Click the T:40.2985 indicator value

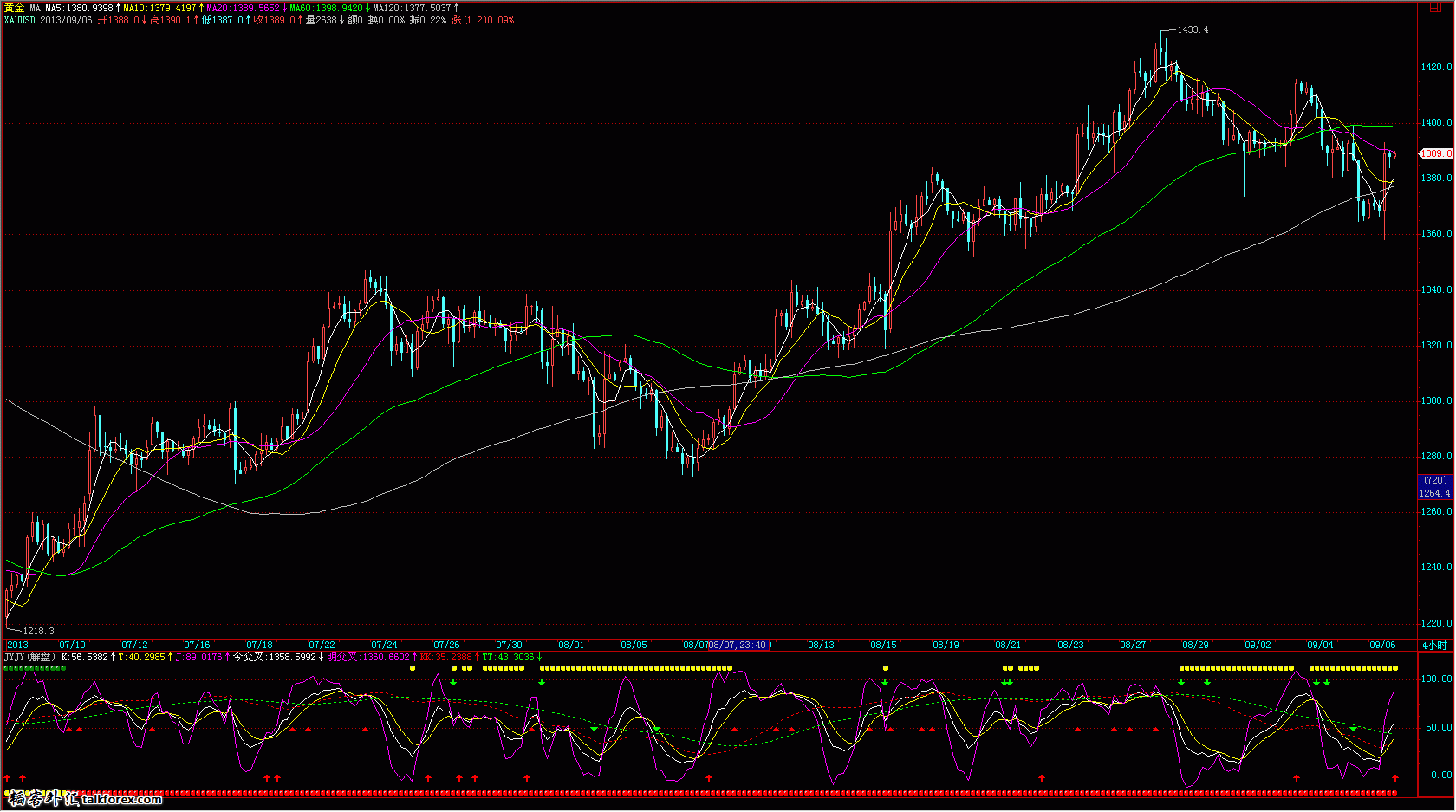tap(141, 657)
